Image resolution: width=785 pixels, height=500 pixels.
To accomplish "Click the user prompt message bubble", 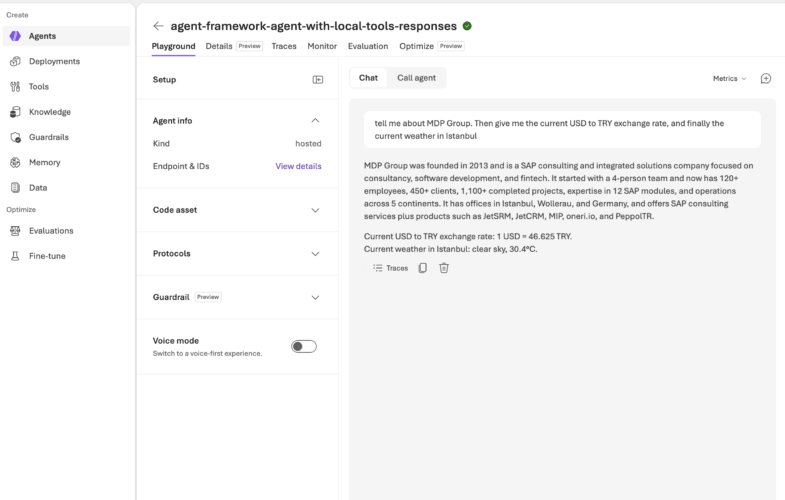I will (562, 130).
